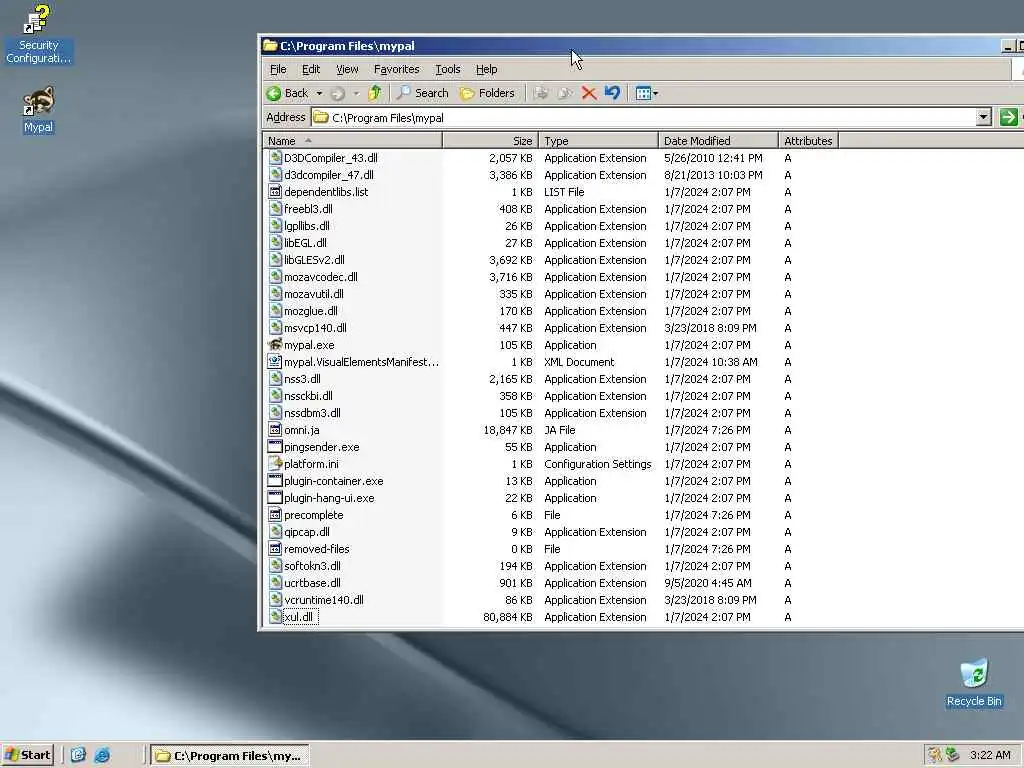Expand the Address bar dropdown
Viewport: 1024px width, 768px height.
(x=984, y=118)
